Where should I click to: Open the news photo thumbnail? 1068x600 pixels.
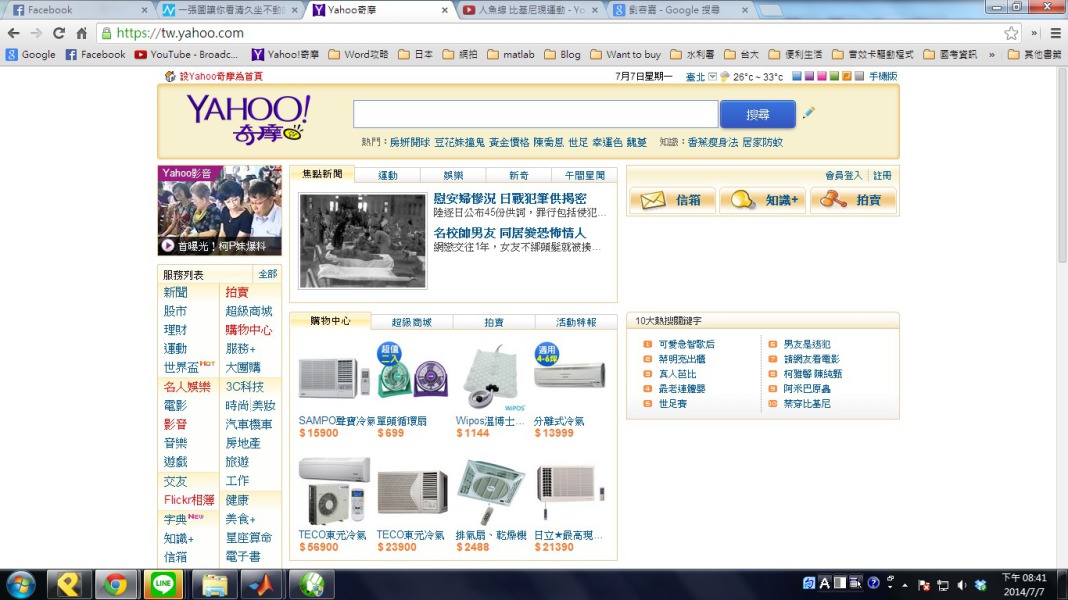362,240
